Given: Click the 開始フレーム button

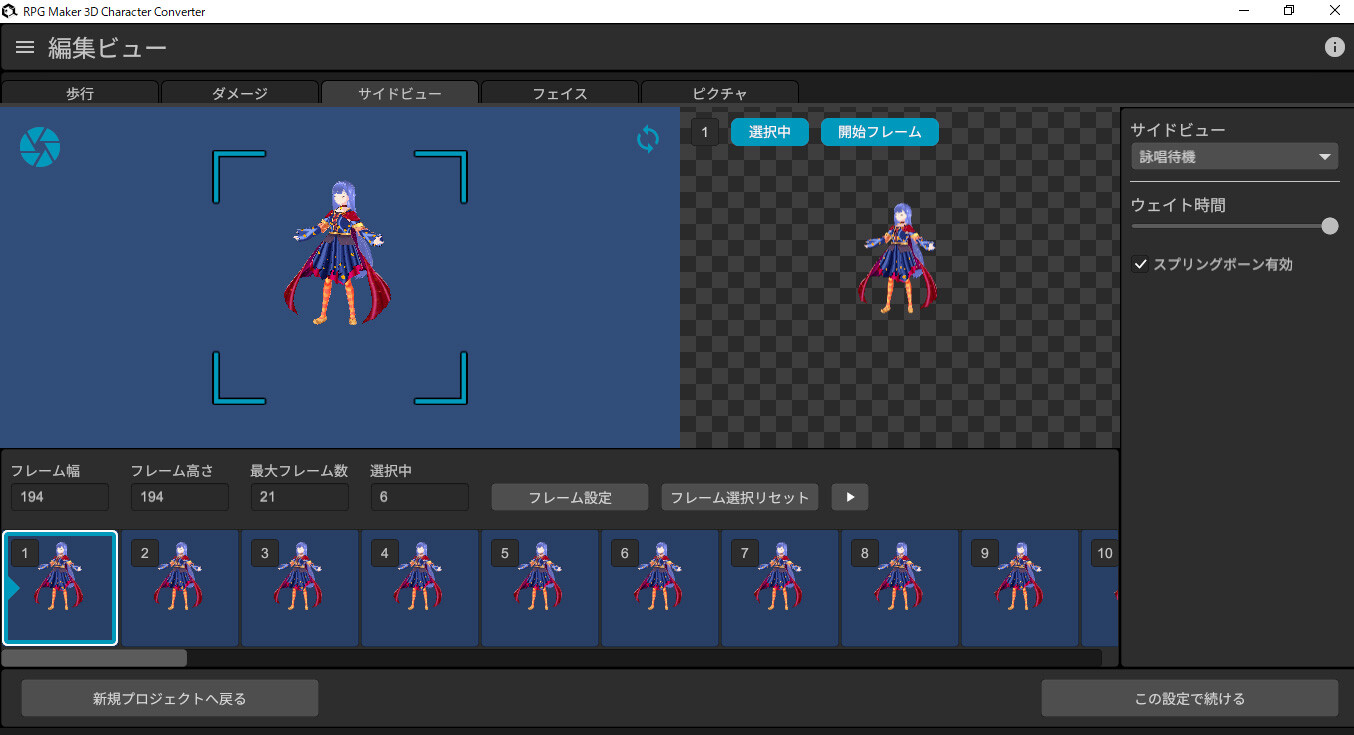Looking at the screenshot, I should coord(879,131).
